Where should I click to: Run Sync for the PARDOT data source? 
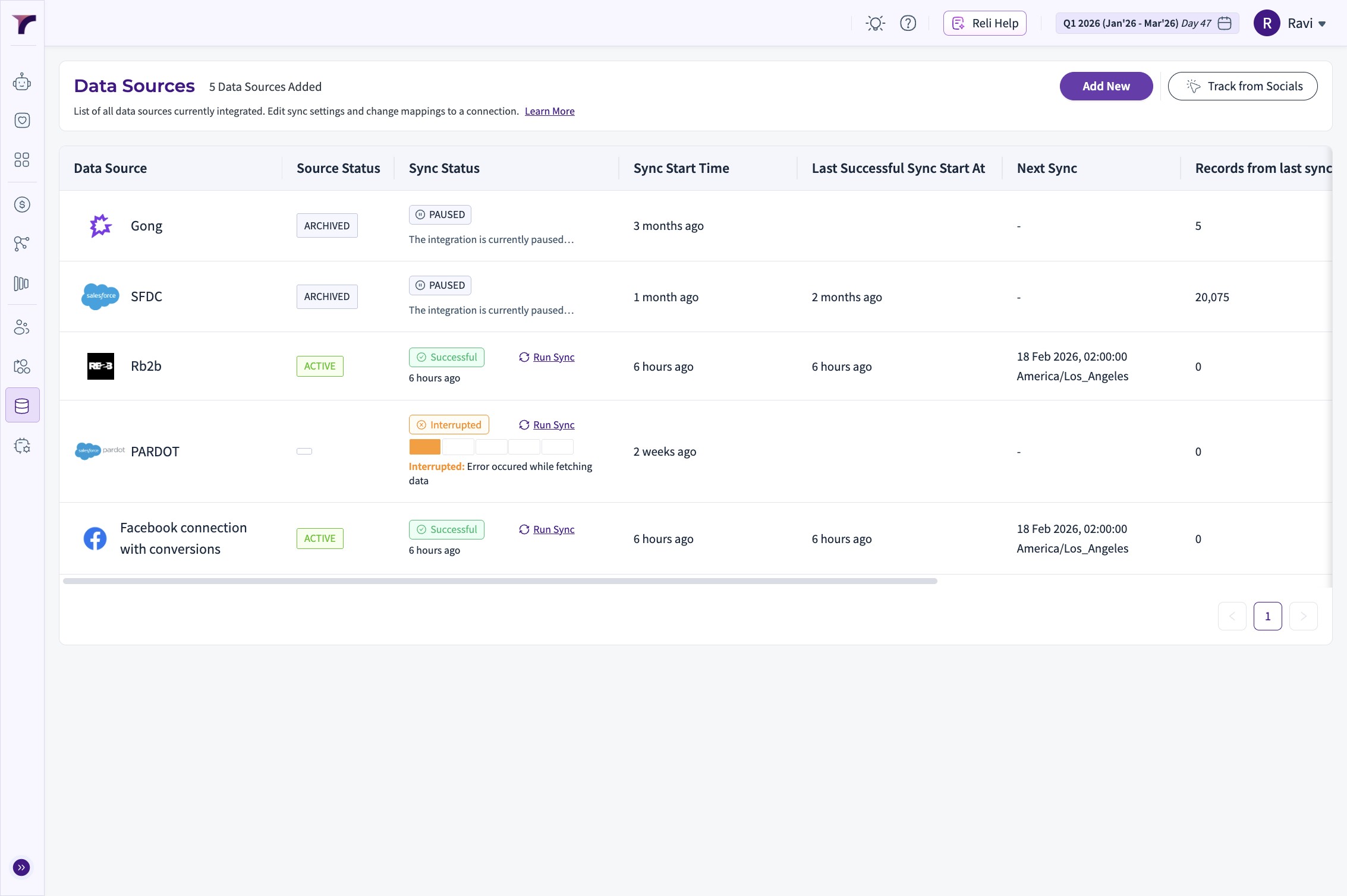(553, 425)
